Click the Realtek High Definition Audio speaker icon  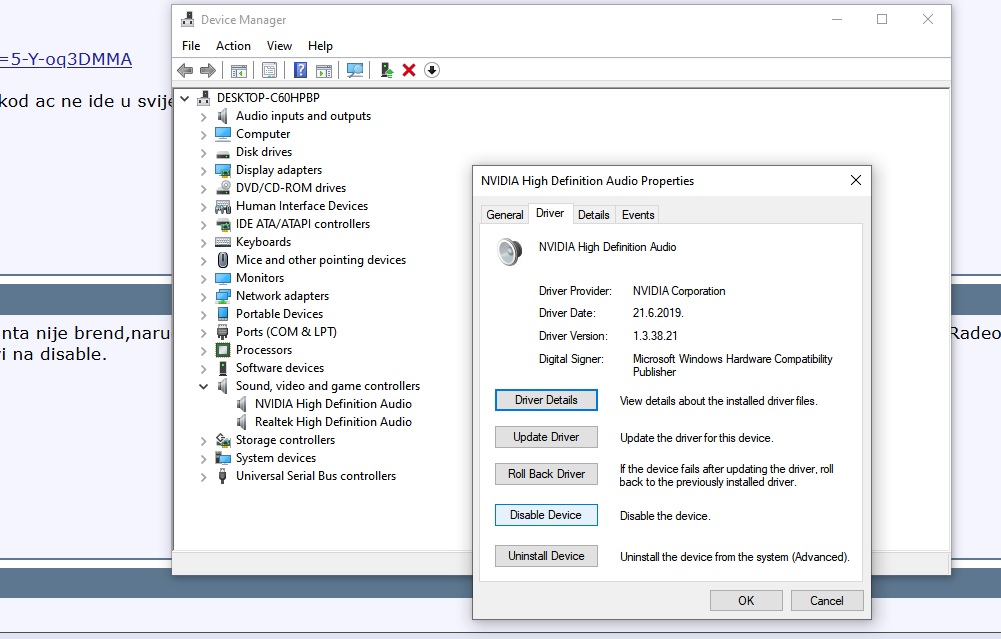coord(242,422)
